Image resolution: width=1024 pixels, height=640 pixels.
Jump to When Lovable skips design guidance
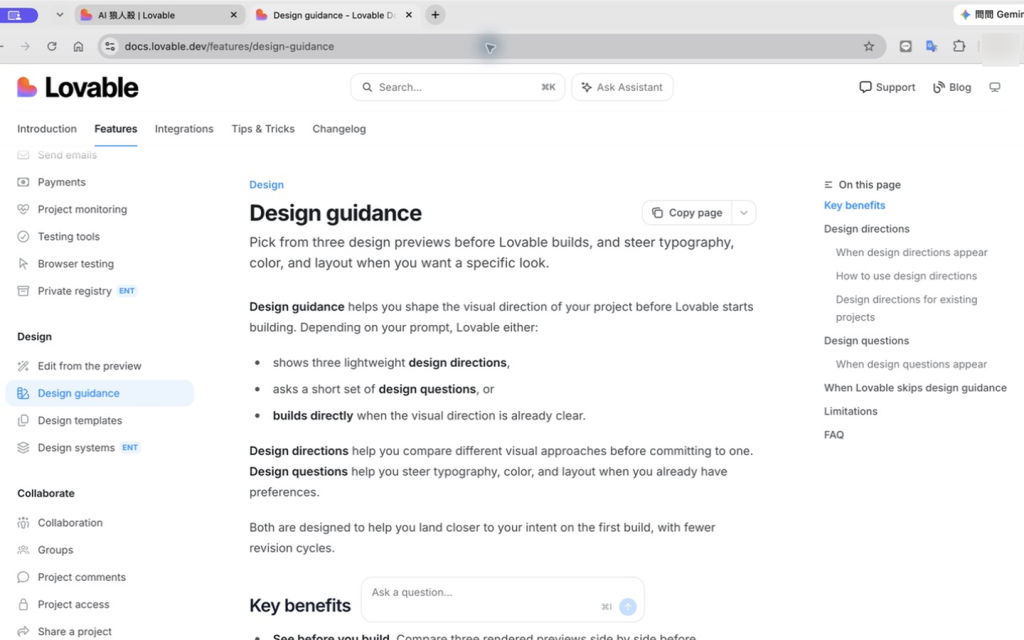tap(915, 388)
